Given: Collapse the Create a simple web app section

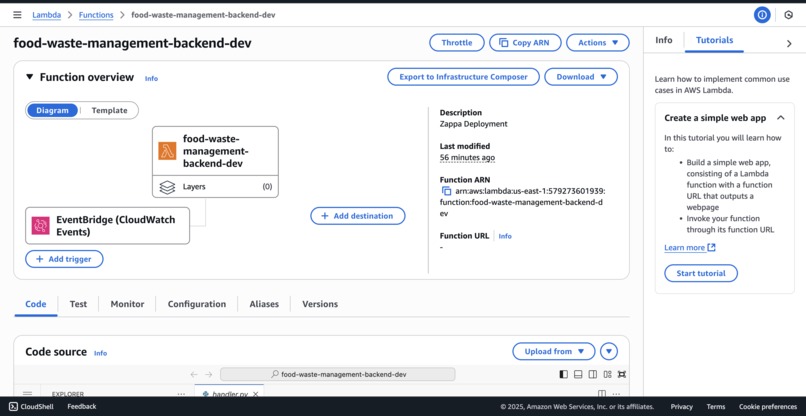Looking at the screenshot, I should pos(781,118).
